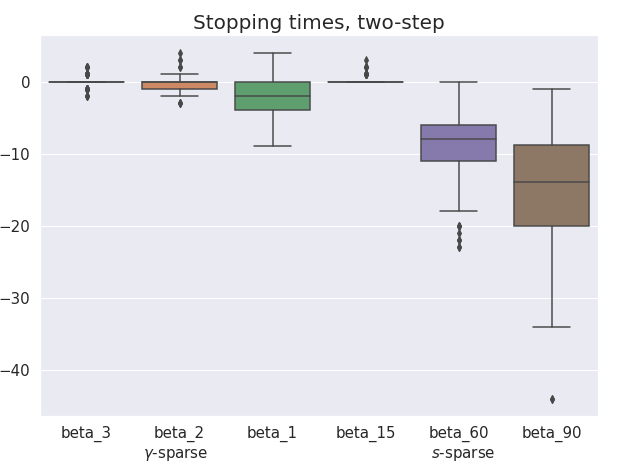Click the chart title 'Stopping times, two-step'

318,22
